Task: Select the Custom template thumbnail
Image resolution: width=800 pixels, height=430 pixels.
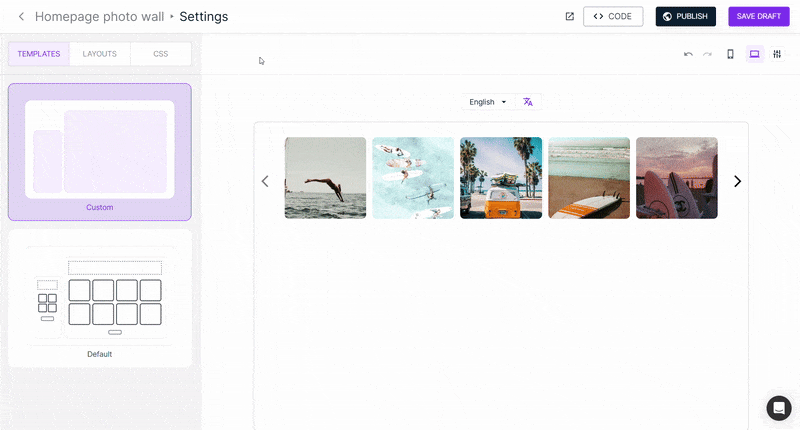Action: 100,150
